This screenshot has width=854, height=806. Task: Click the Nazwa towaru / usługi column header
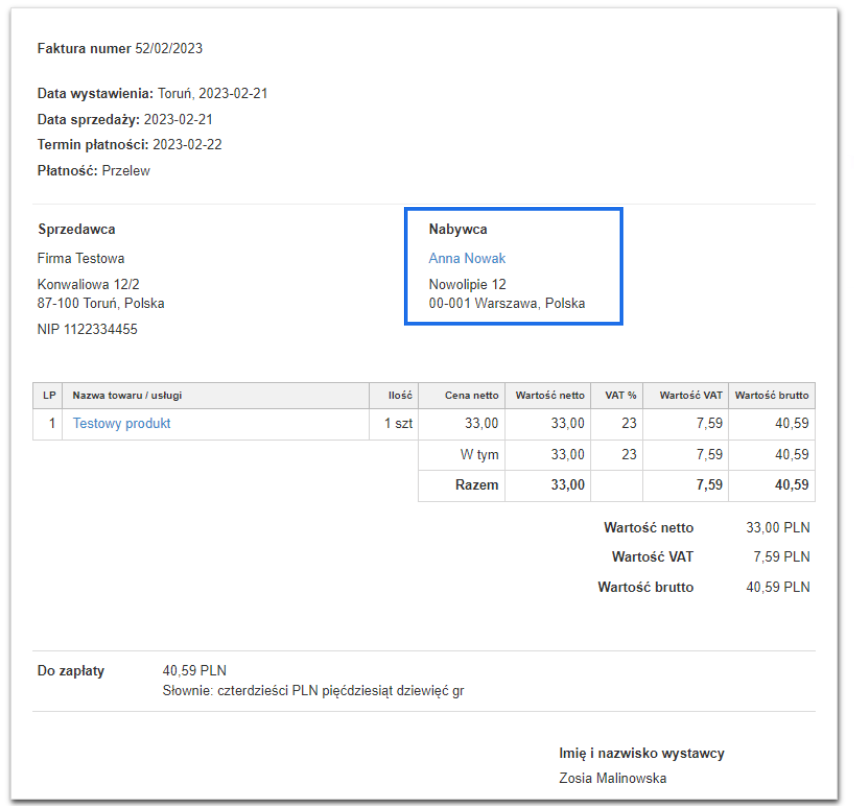click(127, 396)
